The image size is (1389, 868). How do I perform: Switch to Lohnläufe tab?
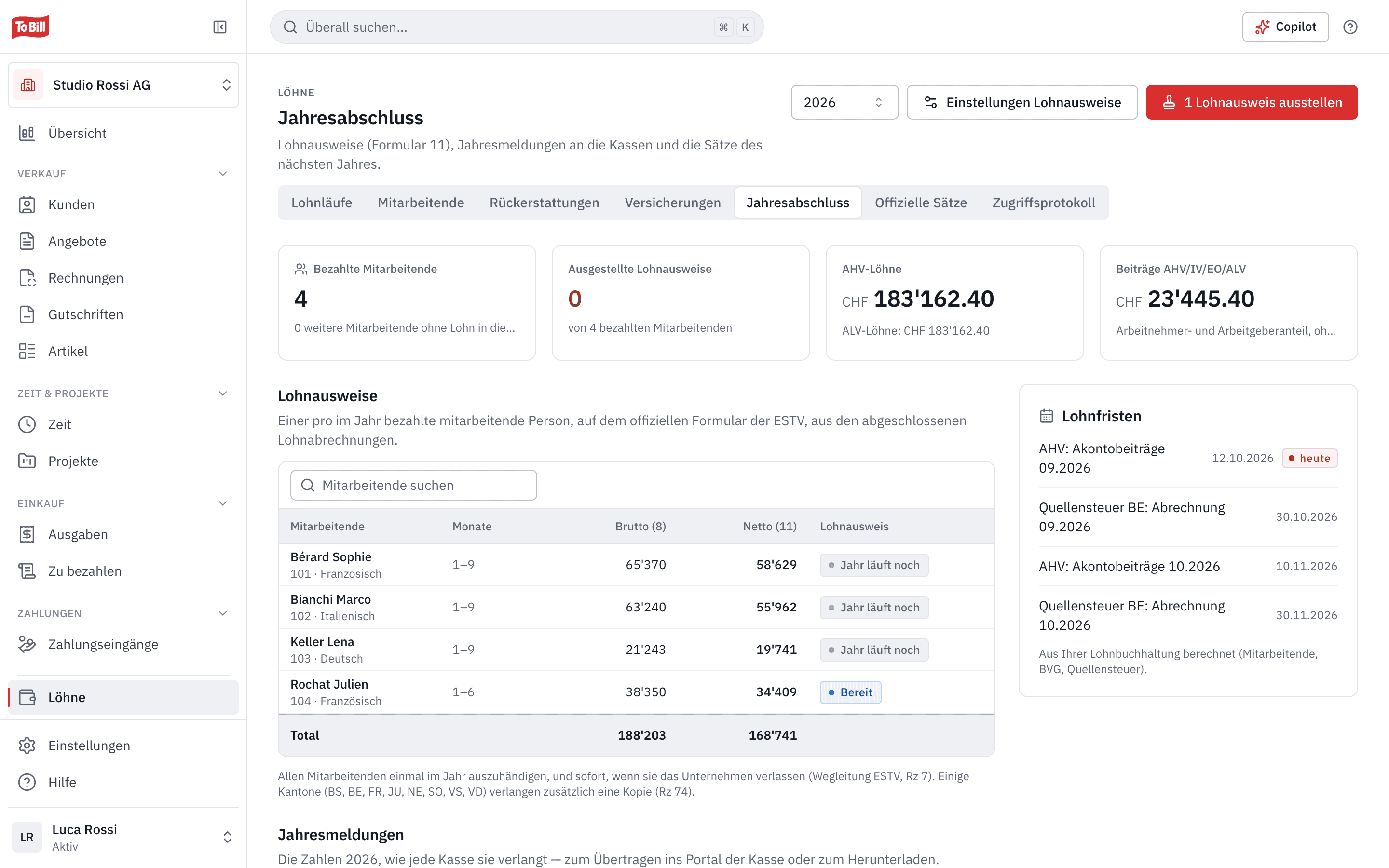click(x=321, y=203)
